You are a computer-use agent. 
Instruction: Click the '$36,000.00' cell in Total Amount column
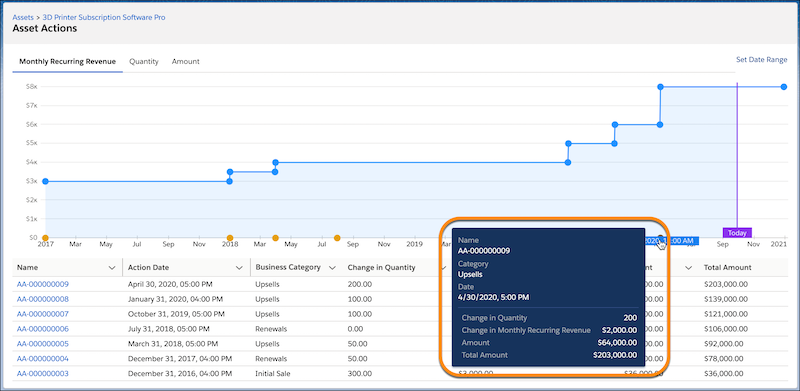pyautogui.click(x=723, y=373)
